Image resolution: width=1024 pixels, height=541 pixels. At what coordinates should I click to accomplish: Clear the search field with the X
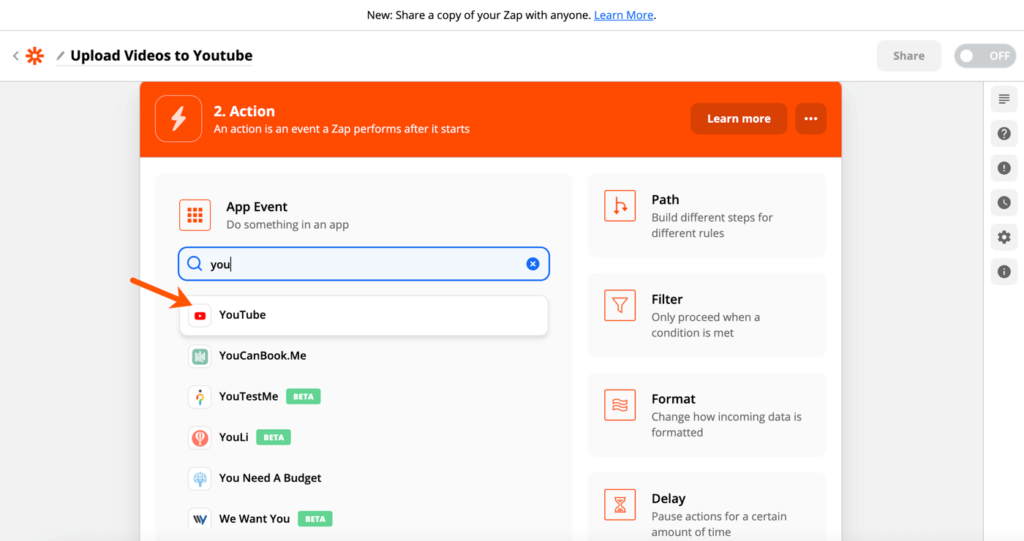pos(533,264)
